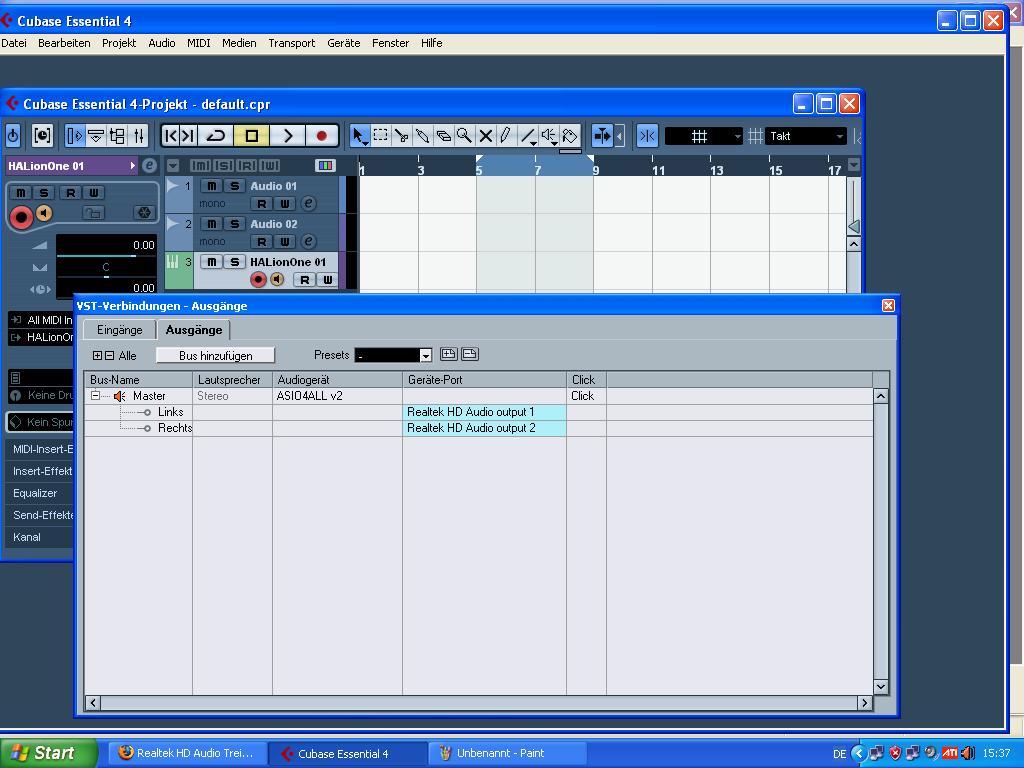Pick the Split scissors tool
This screenshot has height=768, width=1024.
click(x=401, y=136)
